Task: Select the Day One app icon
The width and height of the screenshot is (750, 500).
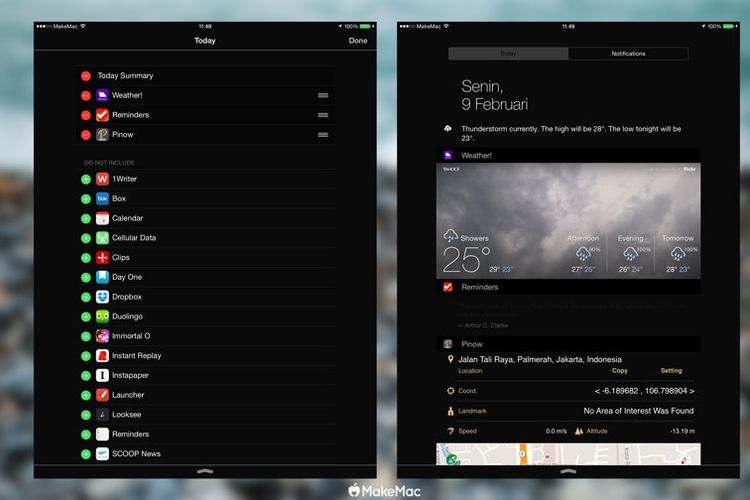Action: tap(102, 277)
